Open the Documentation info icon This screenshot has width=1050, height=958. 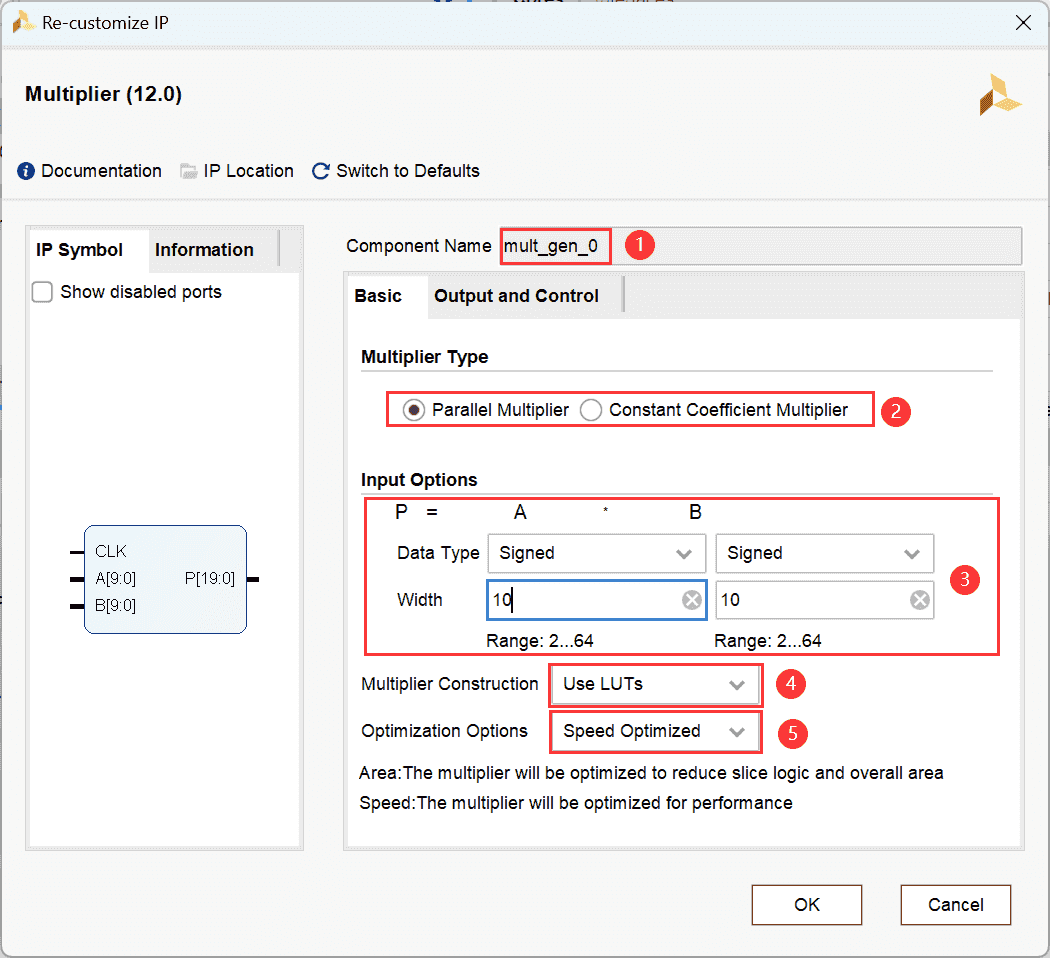pyautogui.click(x=26, y=171)
